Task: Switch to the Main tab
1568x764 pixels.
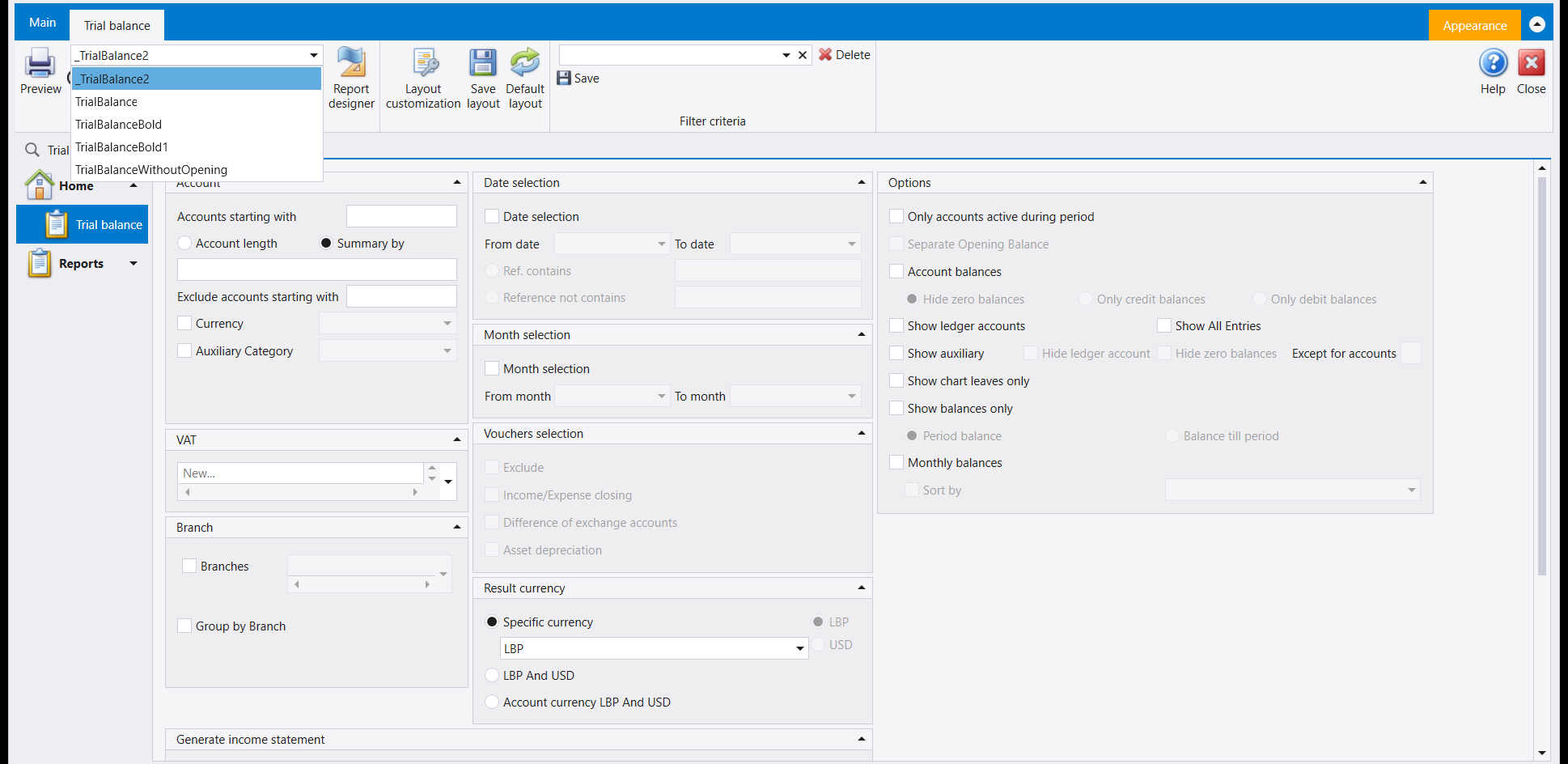Action: point(42,23)
